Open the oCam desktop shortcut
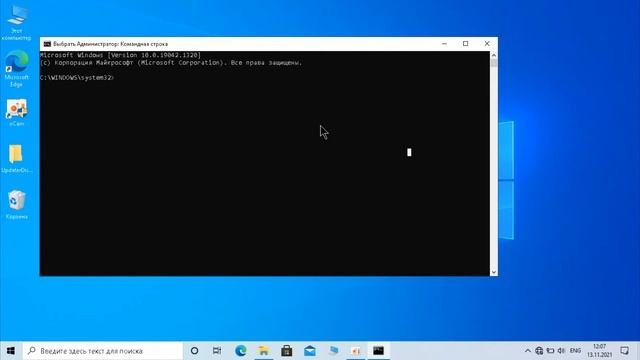This screenshot has height=360, width=640. [16, 112]
